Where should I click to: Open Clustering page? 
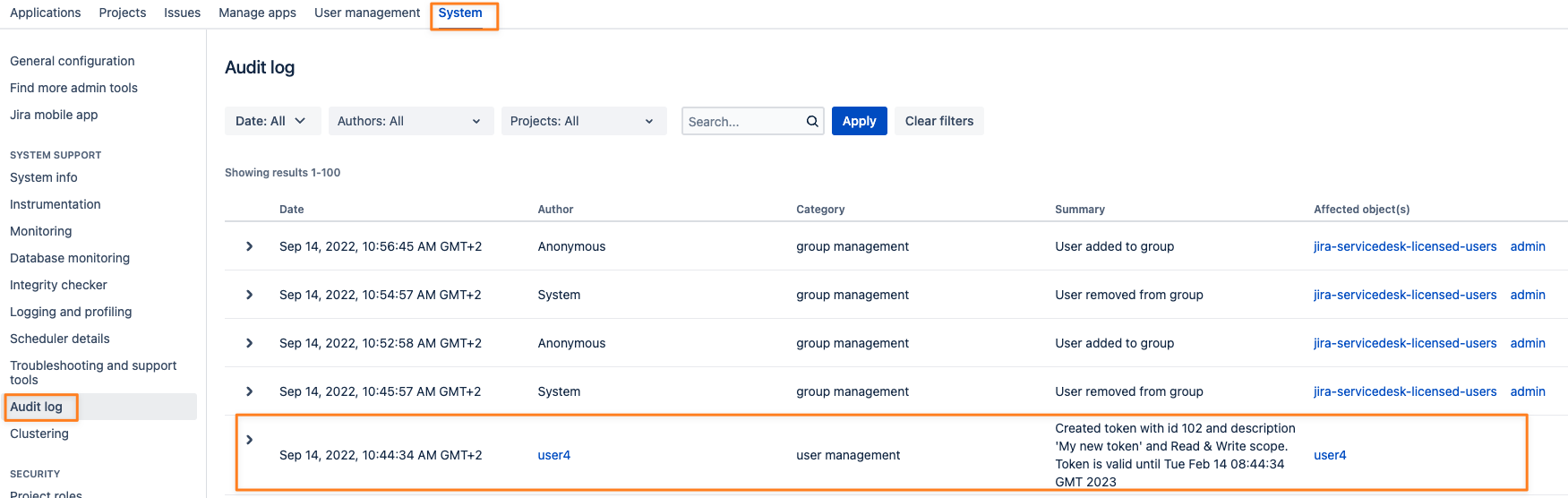point(39,434)
